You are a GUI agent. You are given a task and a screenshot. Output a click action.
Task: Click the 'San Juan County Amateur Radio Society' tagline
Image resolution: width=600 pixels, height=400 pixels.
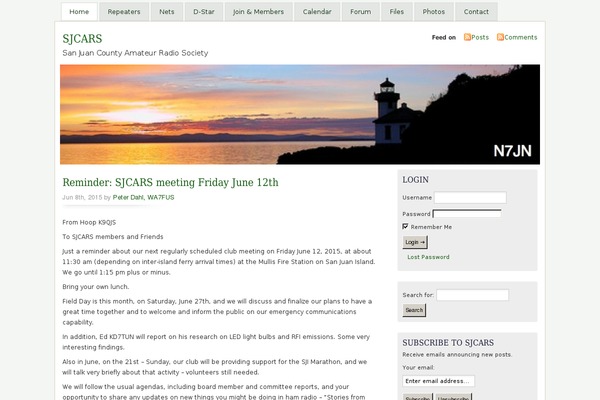coord(135,53)
